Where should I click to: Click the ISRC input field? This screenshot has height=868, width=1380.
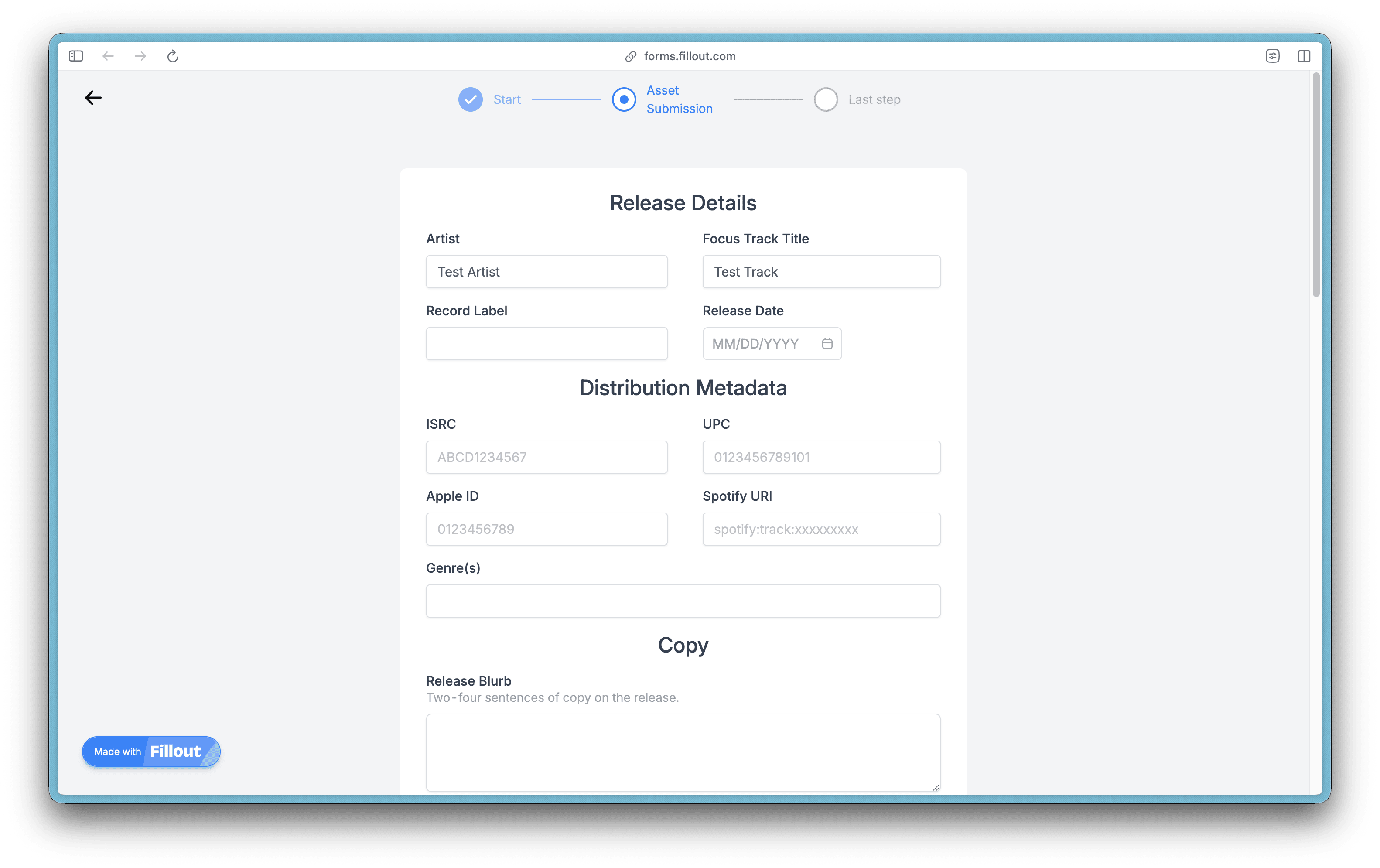point(546,457)
